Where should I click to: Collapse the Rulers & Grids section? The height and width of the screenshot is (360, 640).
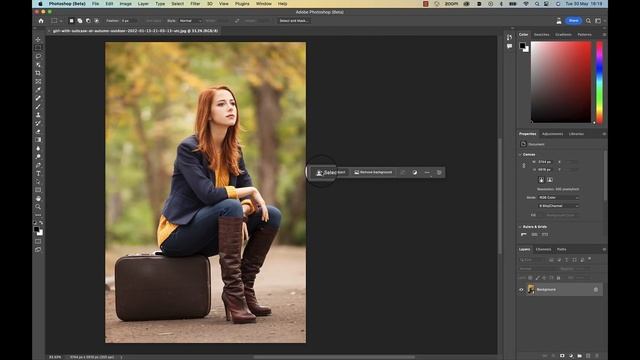[520, 227]
